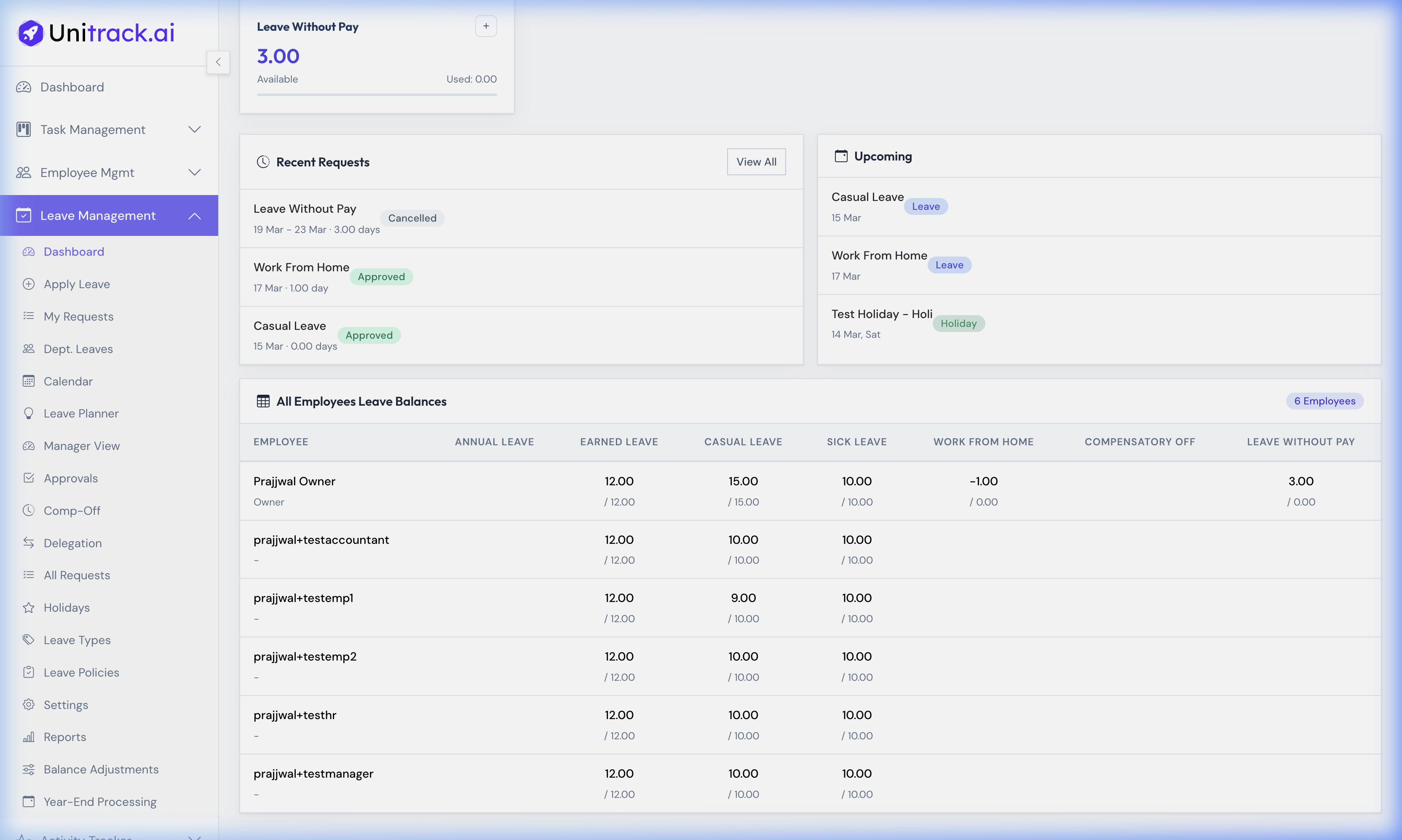The height and width of the screenshot is (840, 1402).
Task: Click the View All button for Recent Requests
Action: pos(756,161)
